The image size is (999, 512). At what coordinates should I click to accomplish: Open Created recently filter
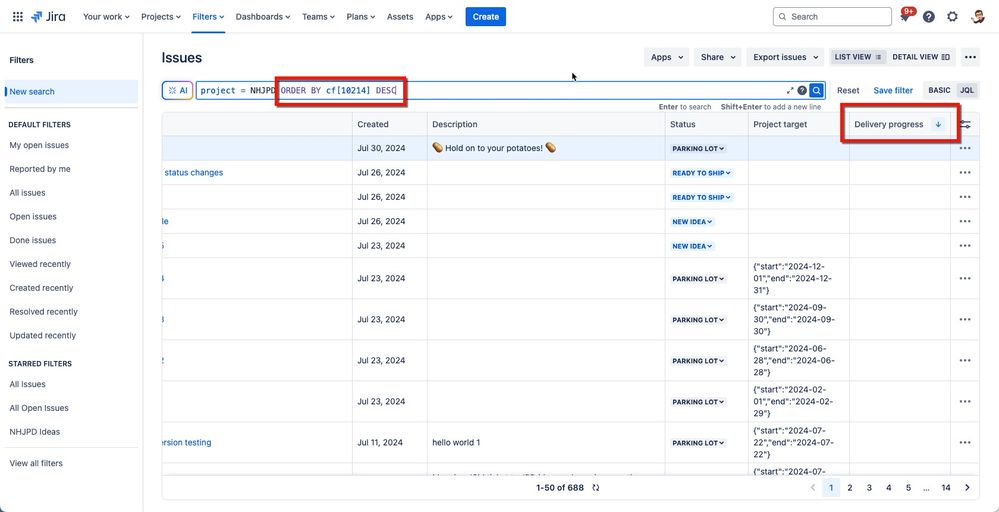[x=41, y=288]
